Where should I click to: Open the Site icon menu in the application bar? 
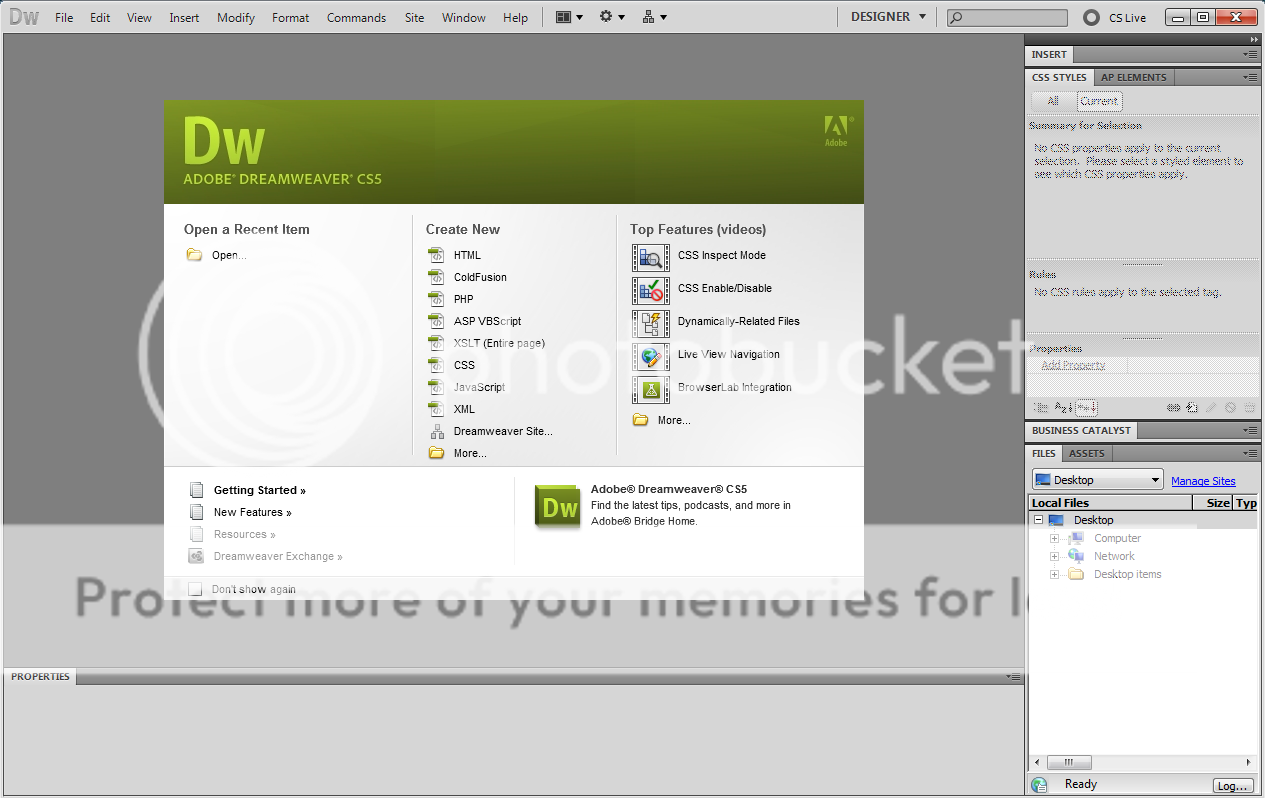click(653, 17)
